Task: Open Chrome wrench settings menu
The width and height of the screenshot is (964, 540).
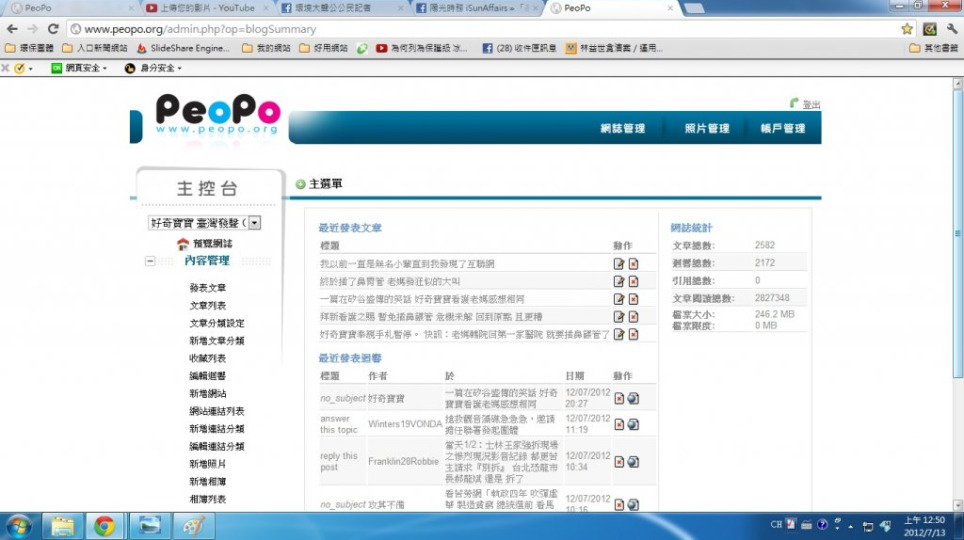Action: coord(951,29)
